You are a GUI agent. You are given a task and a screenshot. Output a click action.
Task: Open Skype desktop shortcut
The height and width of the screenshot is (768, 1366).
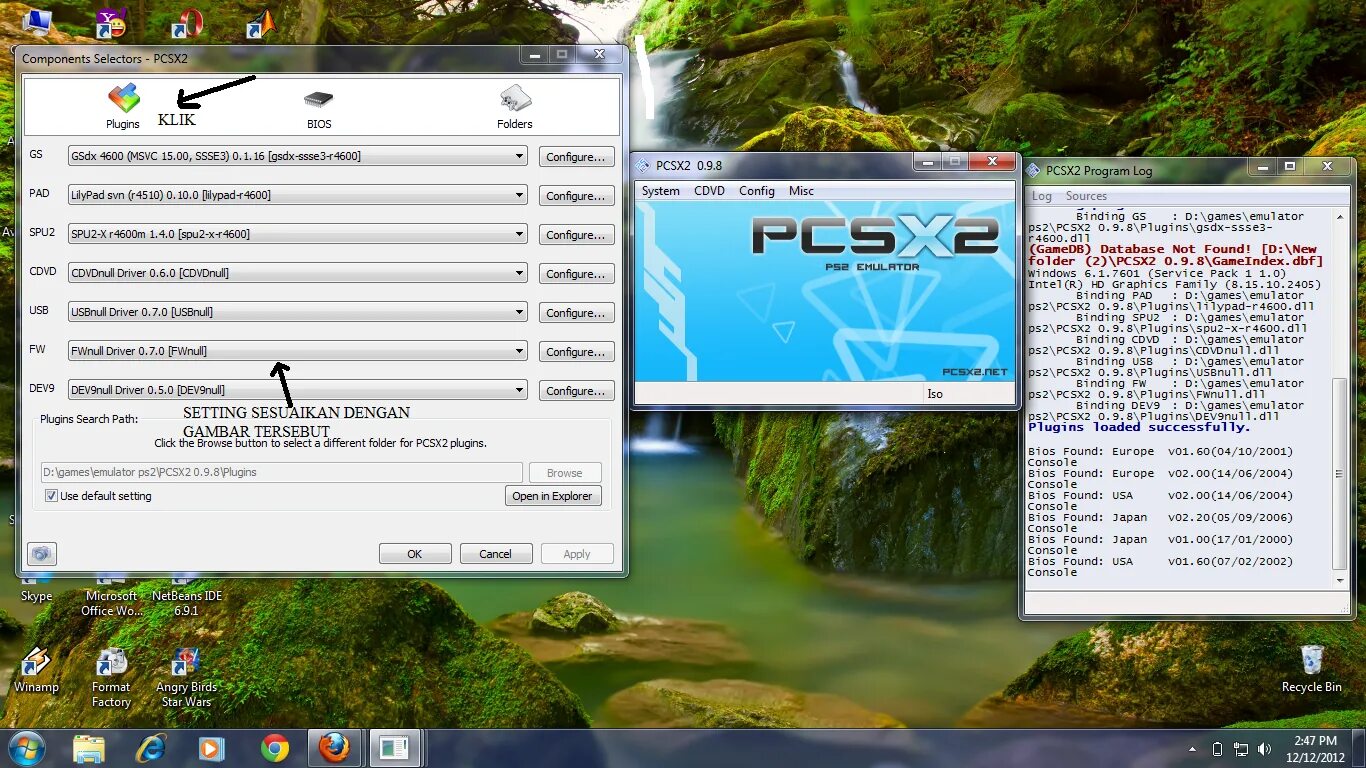tap(36, 587)
